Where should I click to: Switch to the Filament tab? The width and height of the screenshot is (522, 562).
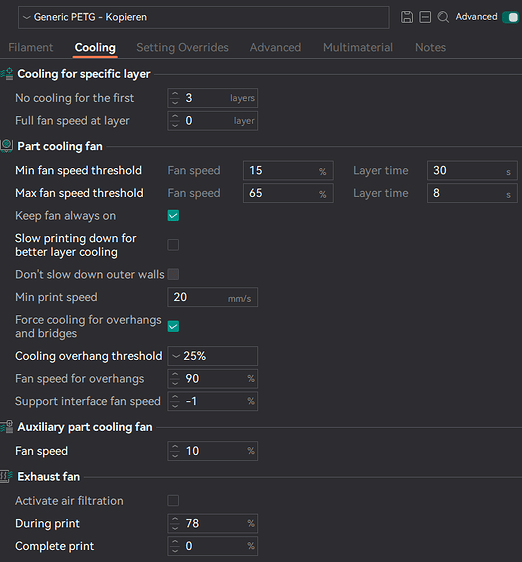click(30, 47)
